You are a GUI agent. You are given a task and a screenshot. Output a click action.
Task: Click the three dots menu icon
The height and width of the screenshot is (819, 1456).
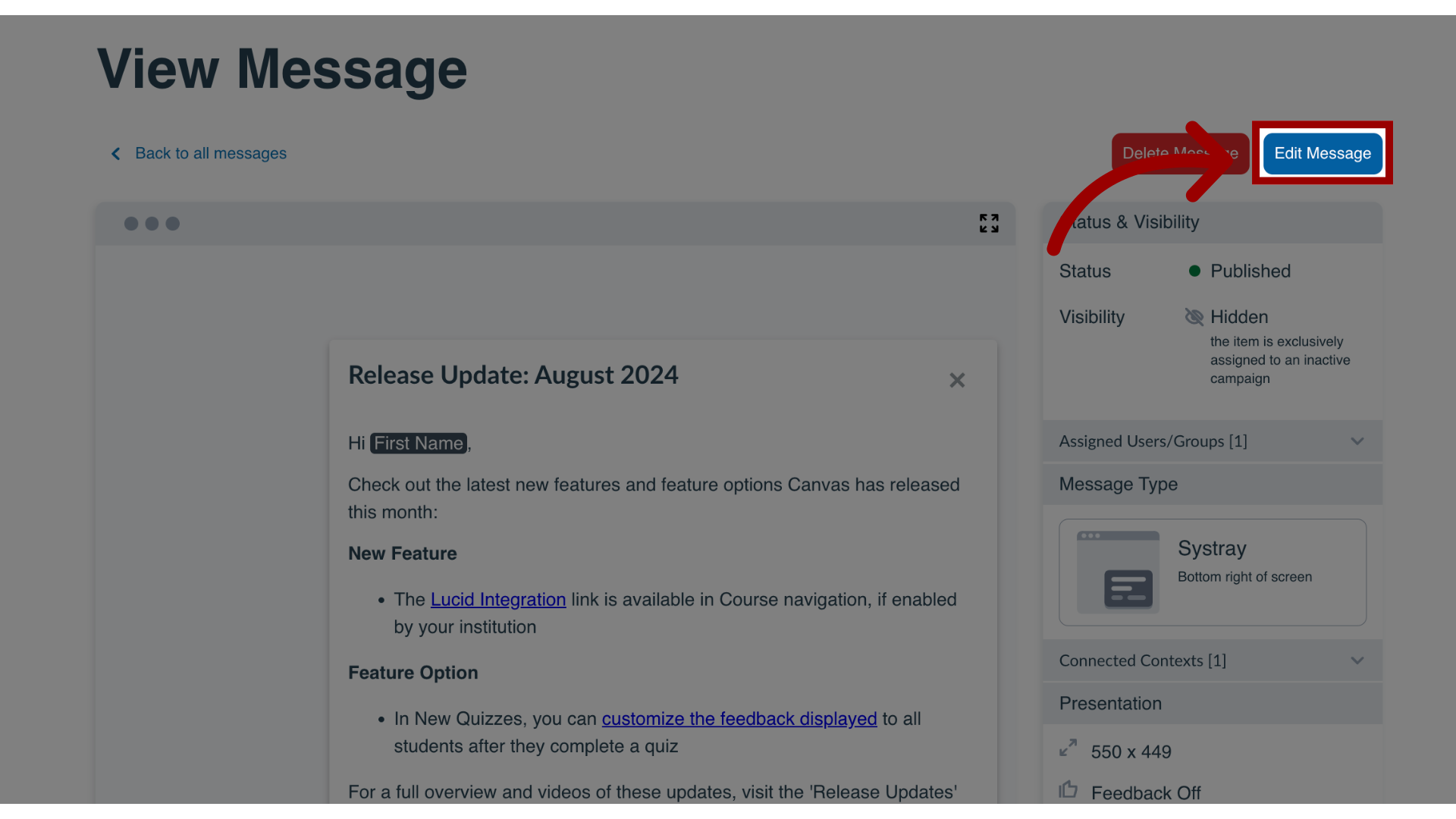pyautogui.click(x=152, y=223)
